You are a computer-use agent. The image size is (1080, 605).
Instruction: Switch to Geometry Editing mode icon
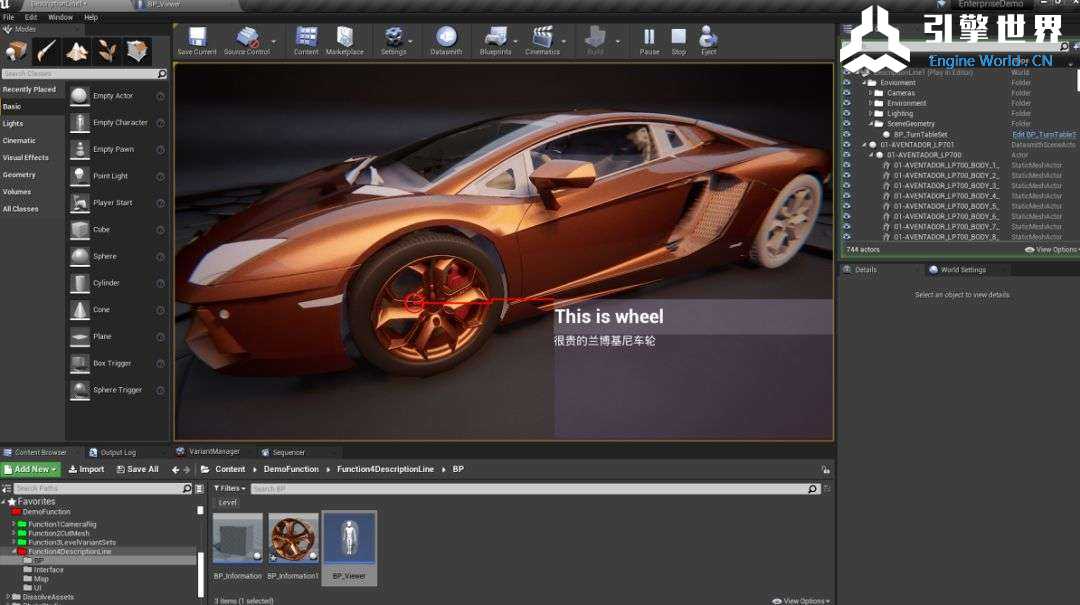point(137,51)
